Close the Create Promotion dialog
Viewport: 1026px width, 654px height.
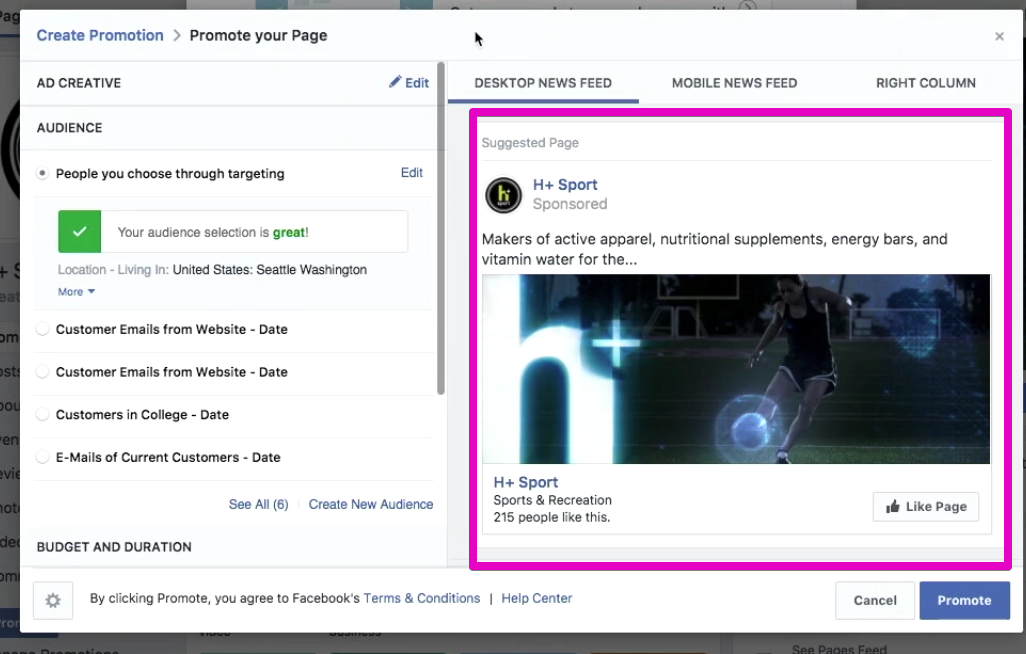pyautogui.click(x=999, y=37)
